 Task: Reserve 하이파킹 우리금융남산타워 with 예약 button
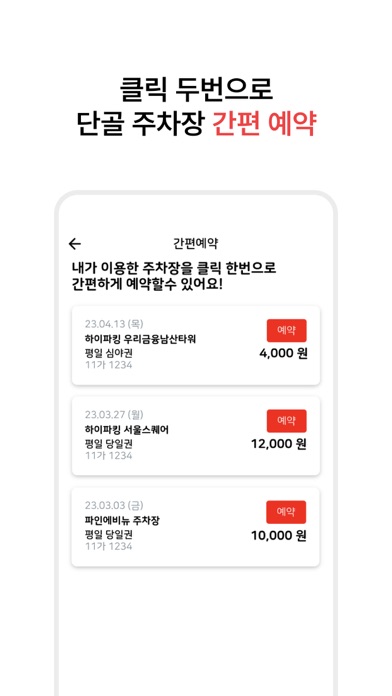tap(286, 330)
